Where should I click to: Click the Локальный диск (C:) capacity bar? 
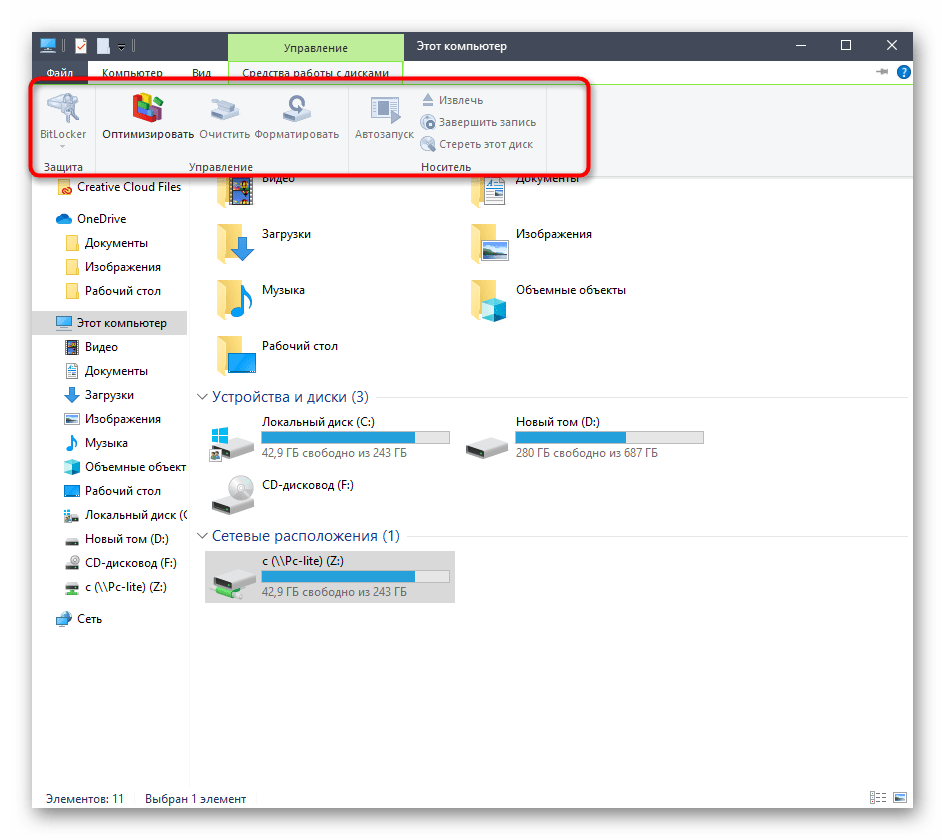click(x=355, y=438)
